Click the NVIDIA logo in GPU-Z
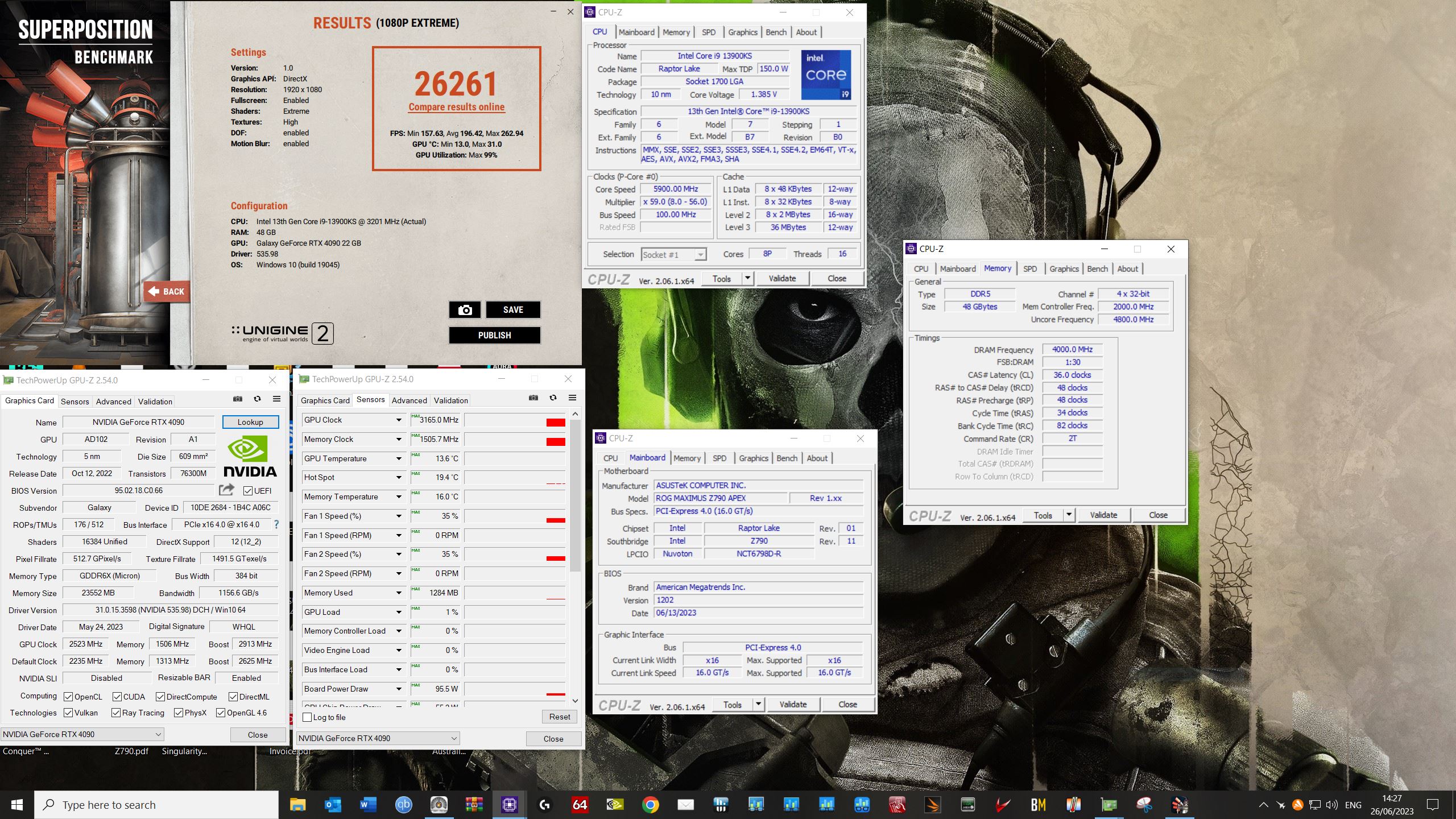This screenshot has height=819, width=1456. (249, 457)
